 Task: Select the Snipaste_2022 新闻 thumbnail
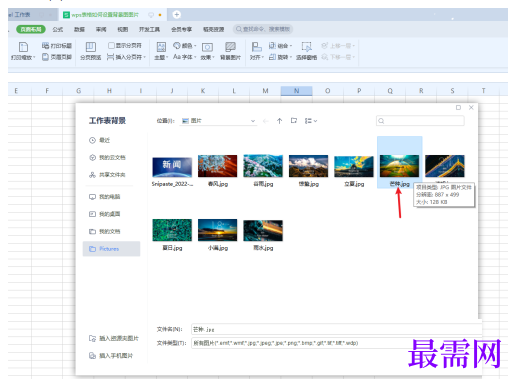tap(172, 167)
